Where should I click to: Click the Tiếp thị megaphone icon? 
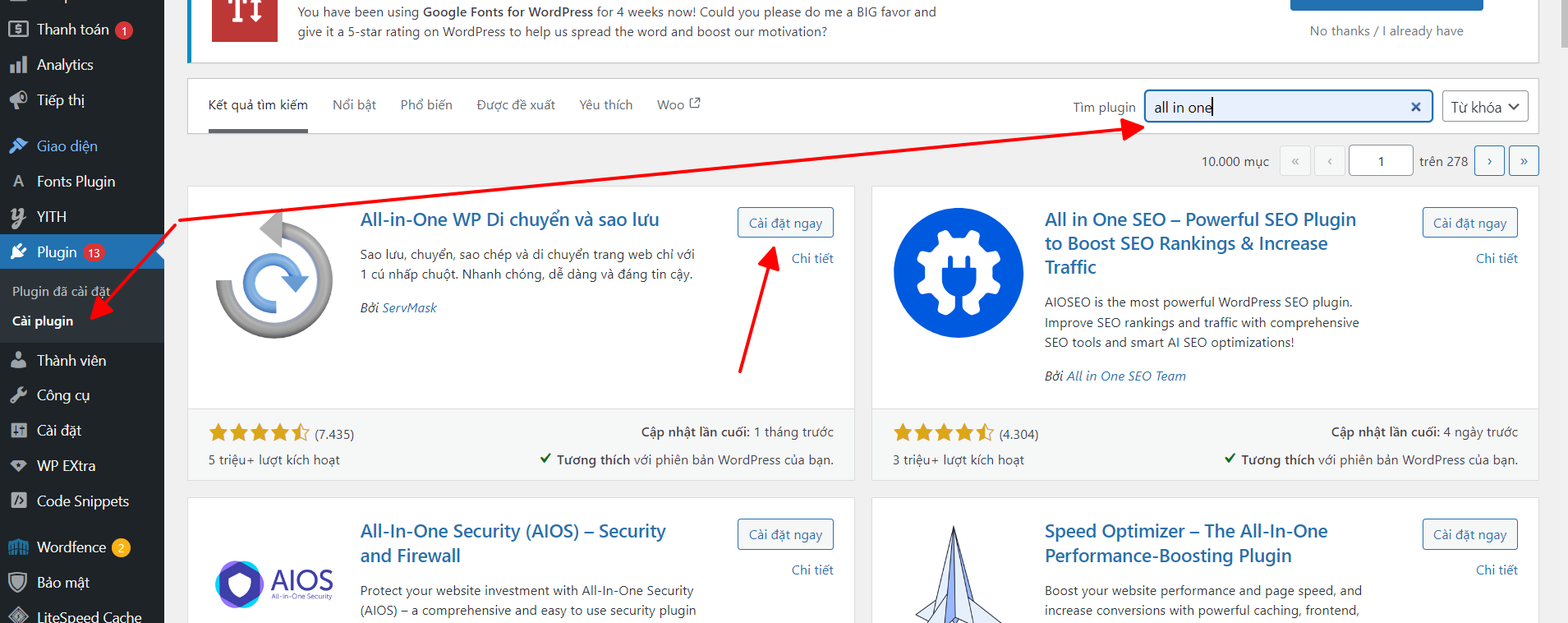[18, 100]
